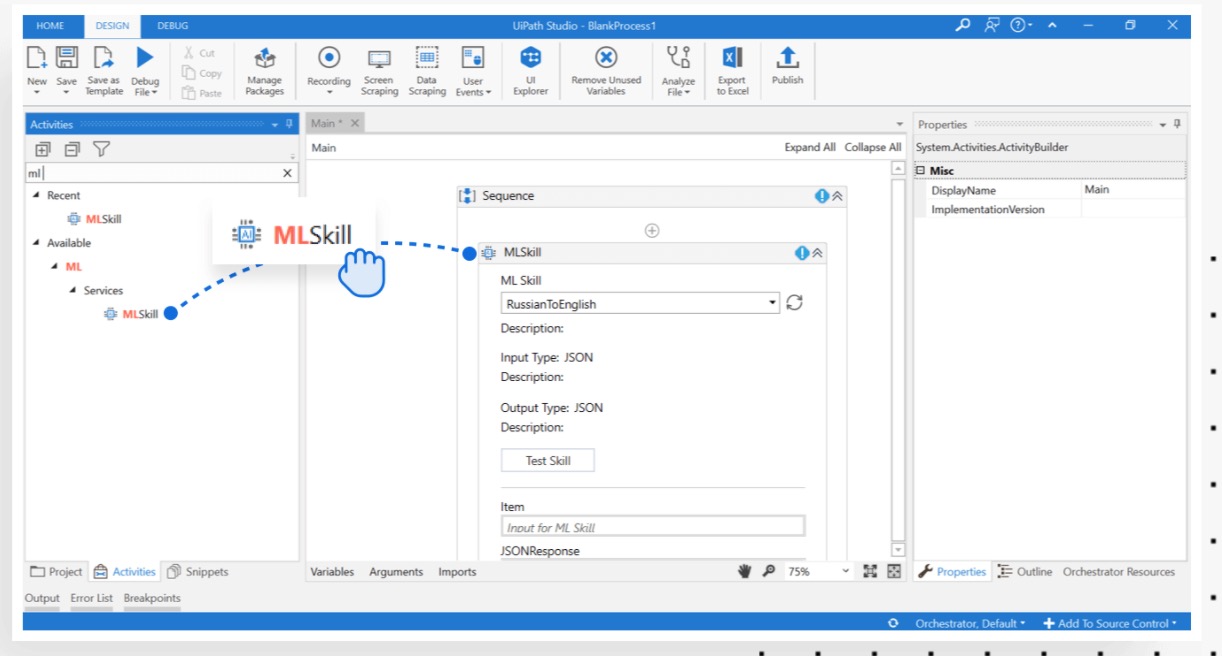Collapse the Sequence activity
Viewport: 1222px width, 656px height.
[838, 196]
